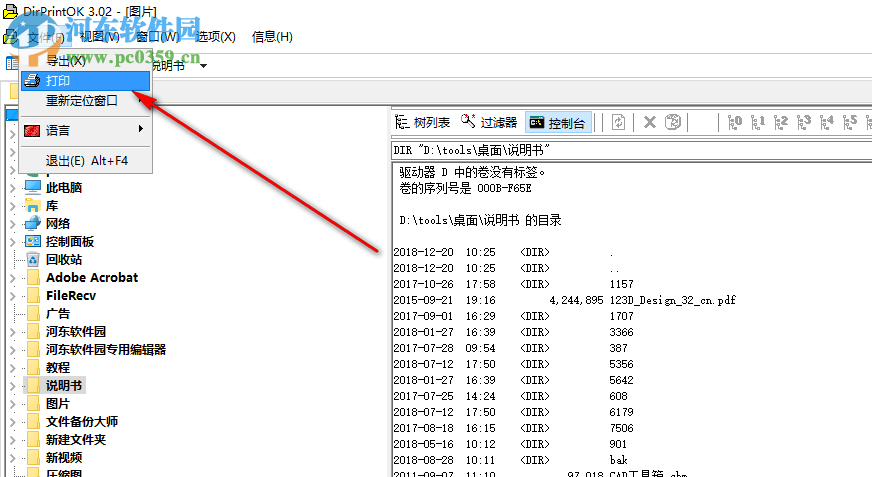This screenshot has width=872, height=477.
Task: Expand the 控制面板 tree node
Action: (13, 242)
